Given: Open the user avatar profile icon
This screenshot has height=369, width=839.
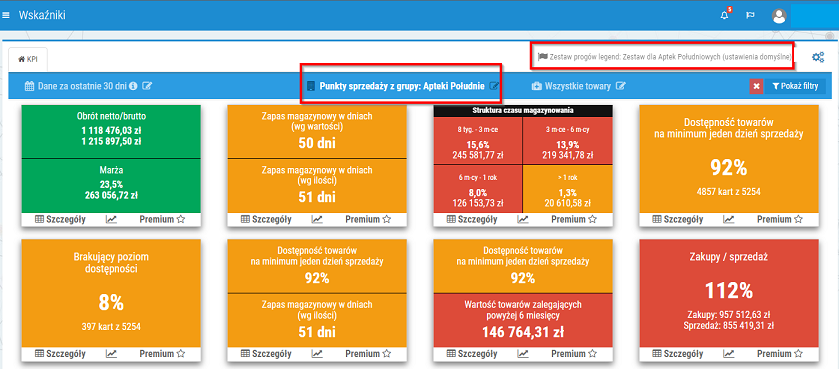Looking at the screenshot, I should pos(779,16).
